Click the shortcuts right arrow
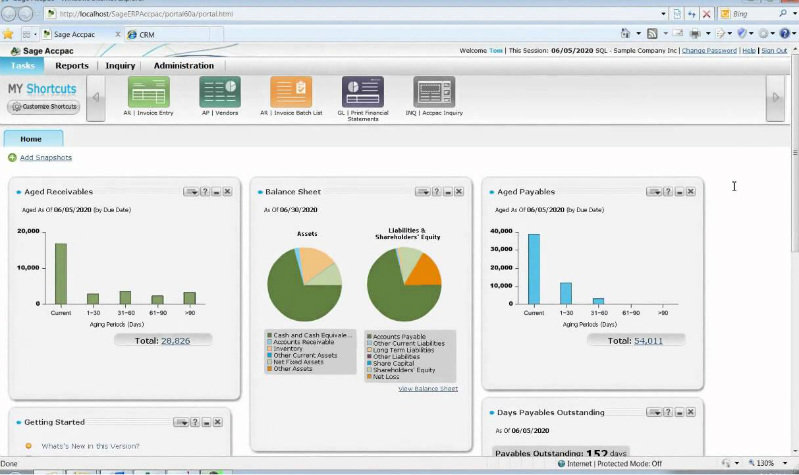 coord(776,98)
